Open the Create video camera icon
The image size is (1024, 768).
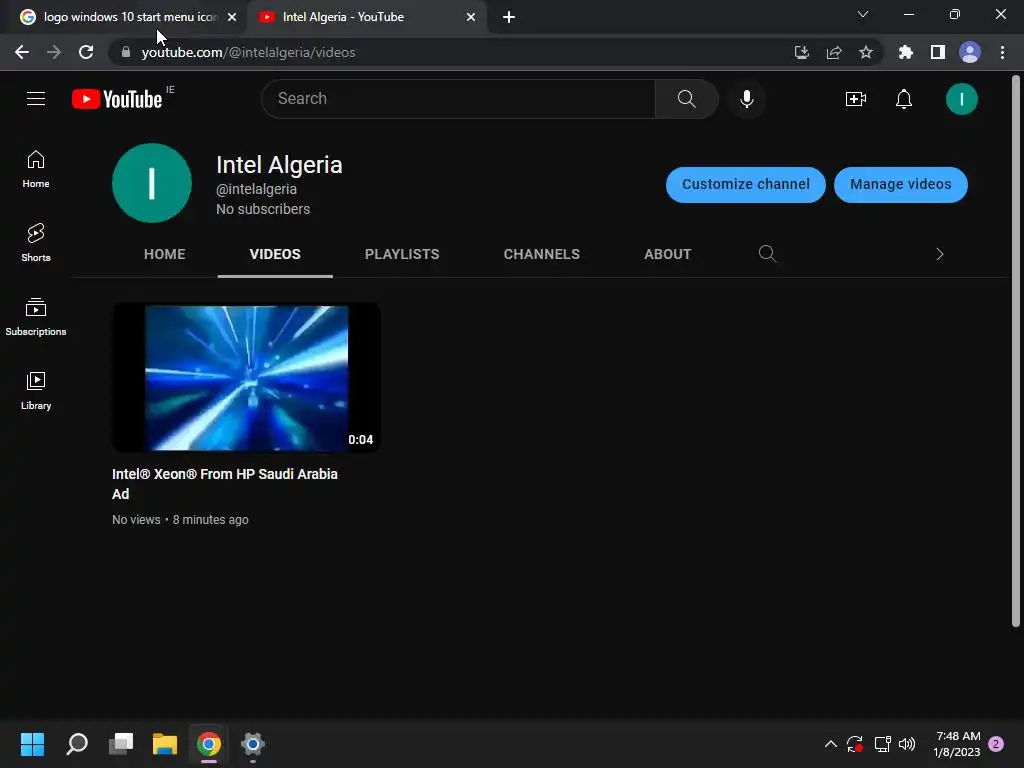[x=856, y=99]
